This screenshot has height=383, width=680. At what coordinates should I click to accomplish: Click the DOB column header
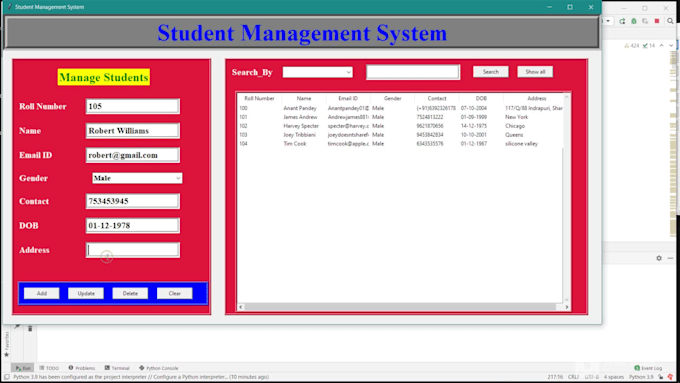481,98
